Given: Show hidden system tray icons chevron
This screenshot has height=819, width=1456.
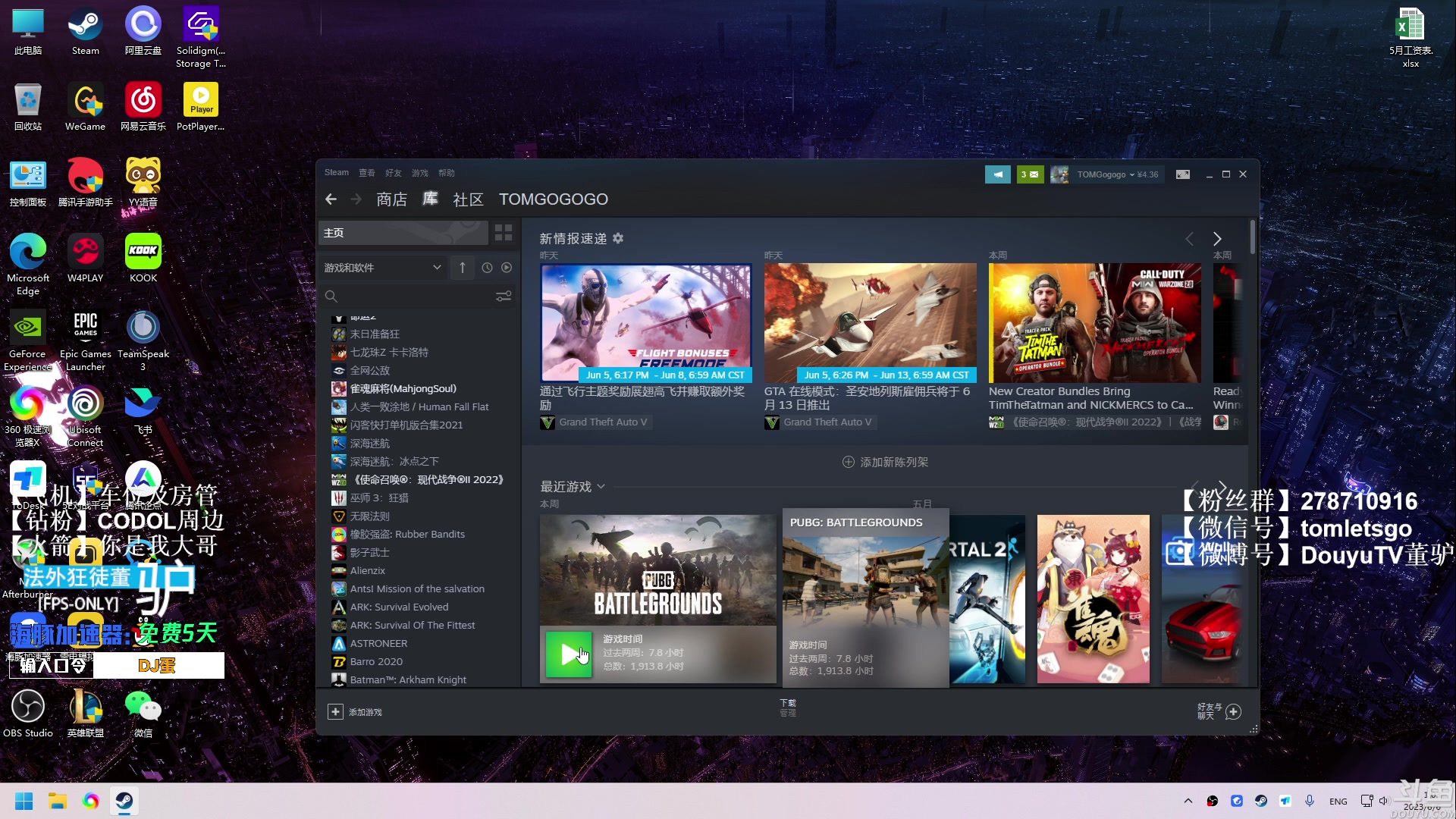Looking at the screenshot, I should [1188, 801].
